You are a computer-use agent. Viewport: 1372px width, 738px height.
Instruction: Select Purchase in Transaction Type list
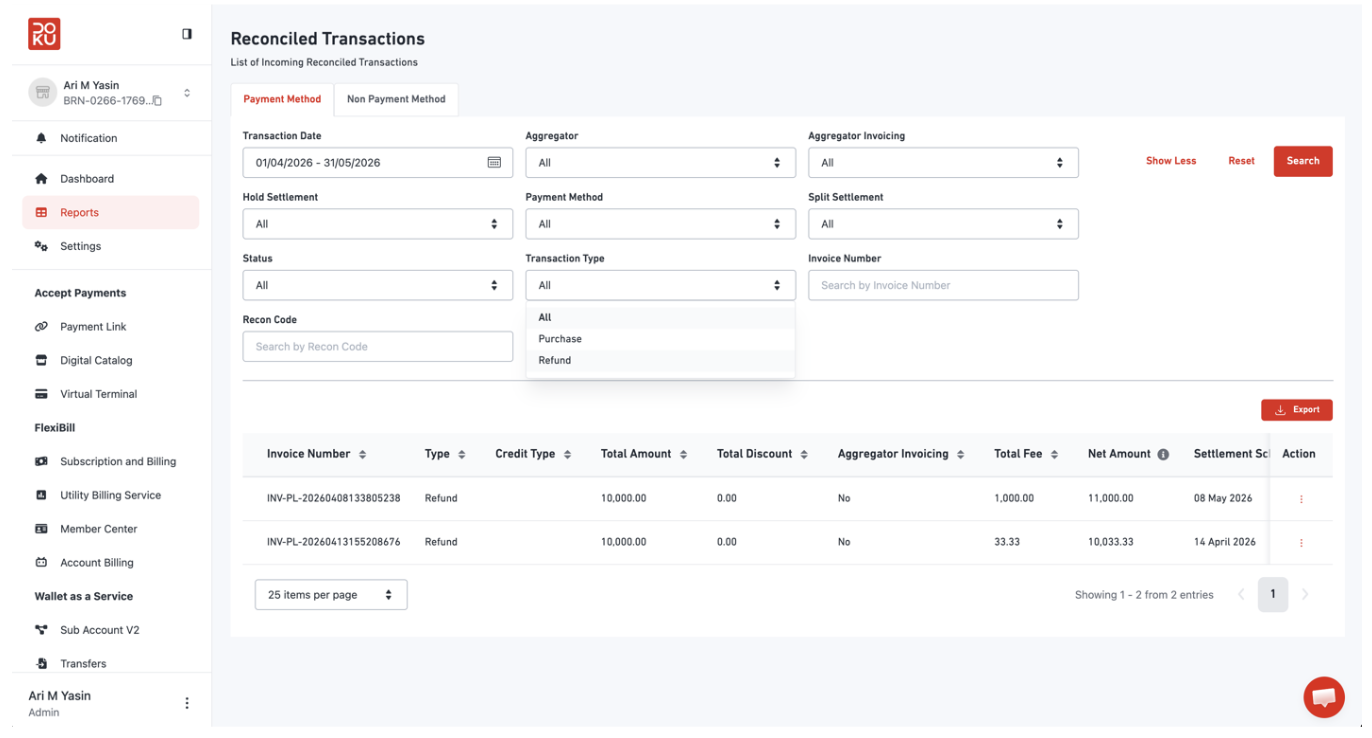[x=661, y=339]
